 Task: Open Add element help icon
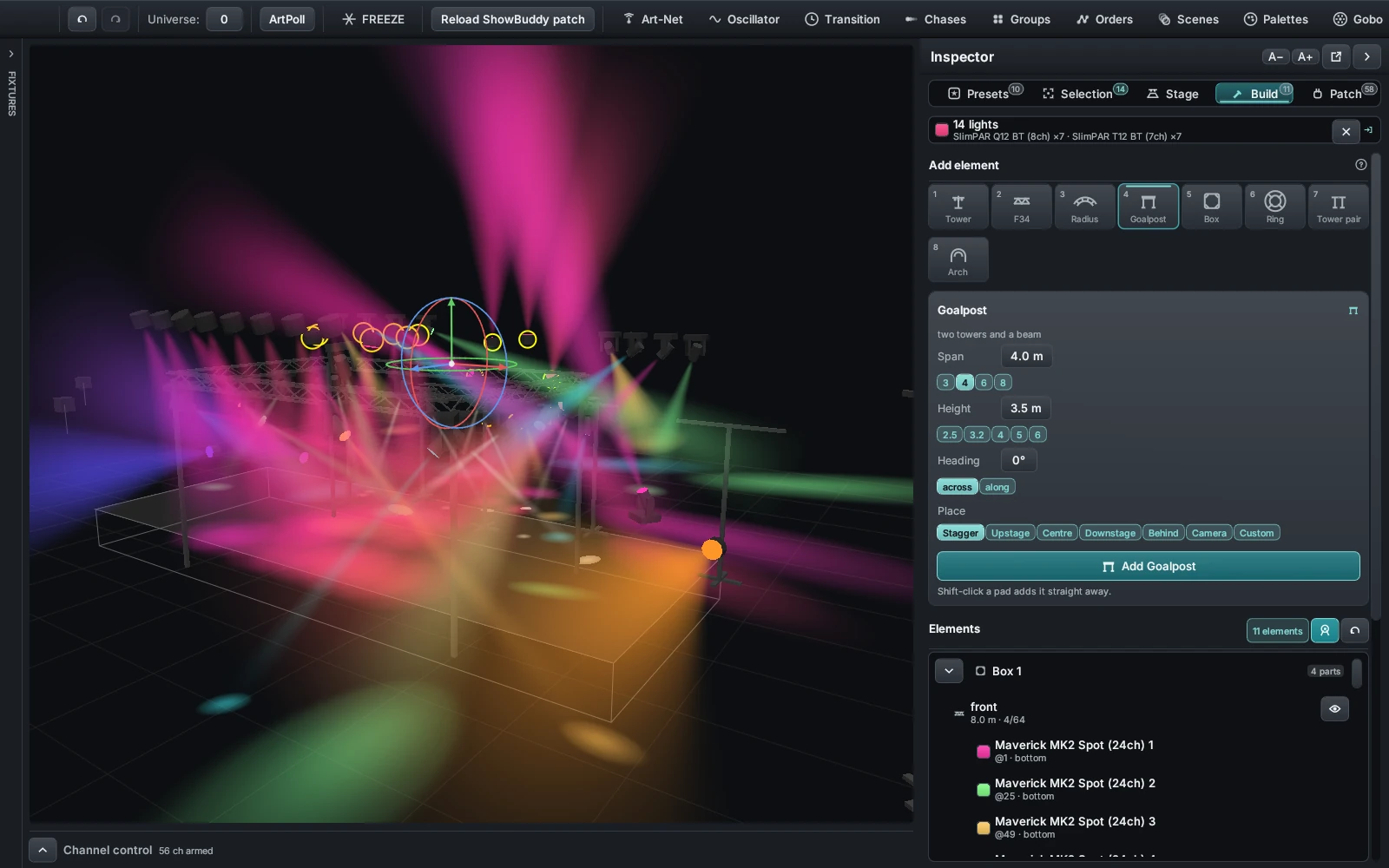click(1360, 165)
